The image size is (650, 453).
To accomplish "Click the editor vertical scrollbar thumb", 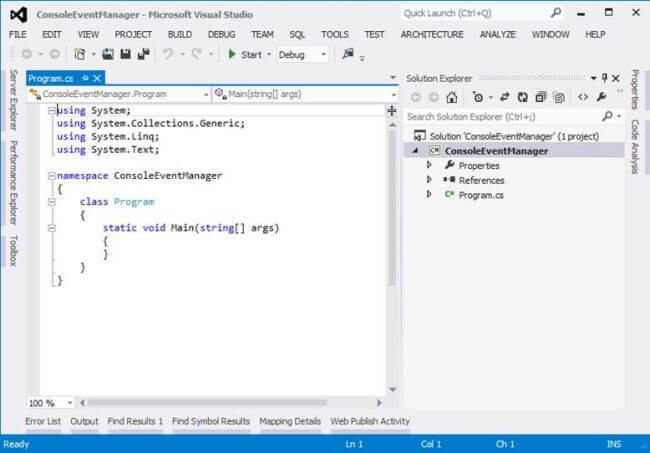I will [x=392, y=207].
